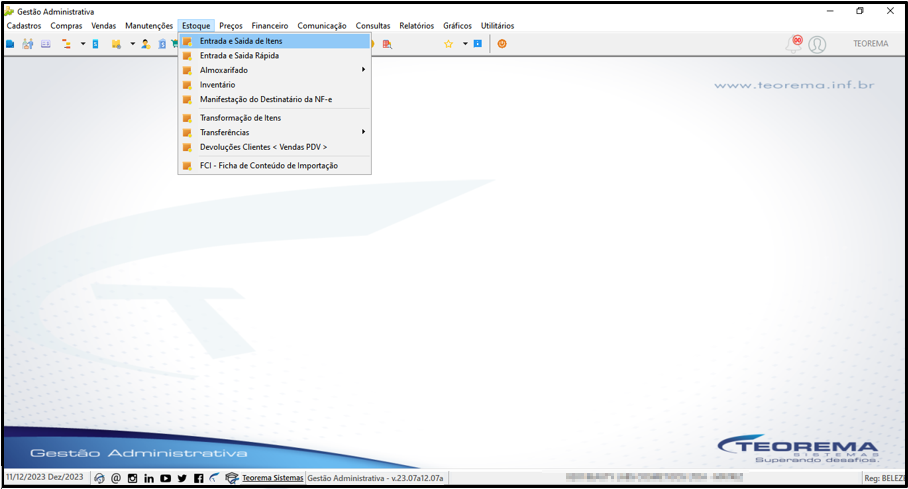Screen dimensions: 908x489
Task: Open the Preços menu
Action: (230, 25)
